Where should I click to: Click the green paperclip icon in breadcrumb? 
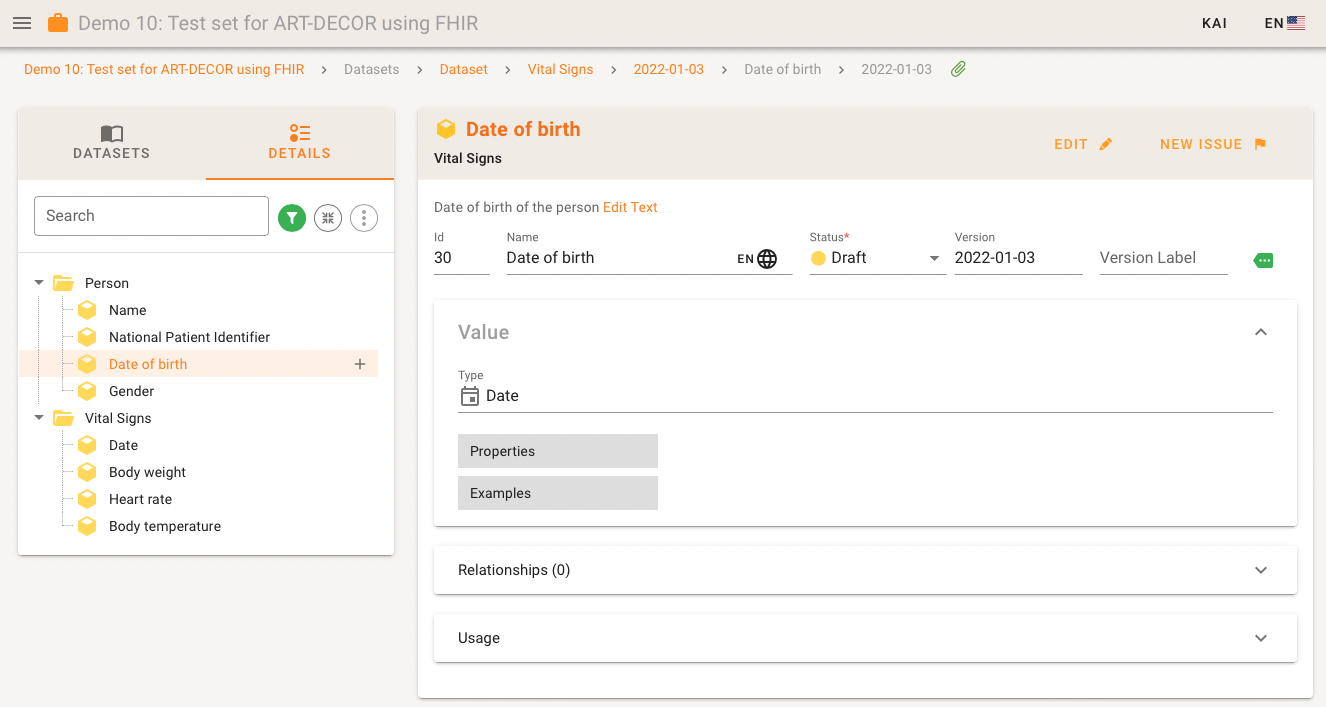(958, 69)
